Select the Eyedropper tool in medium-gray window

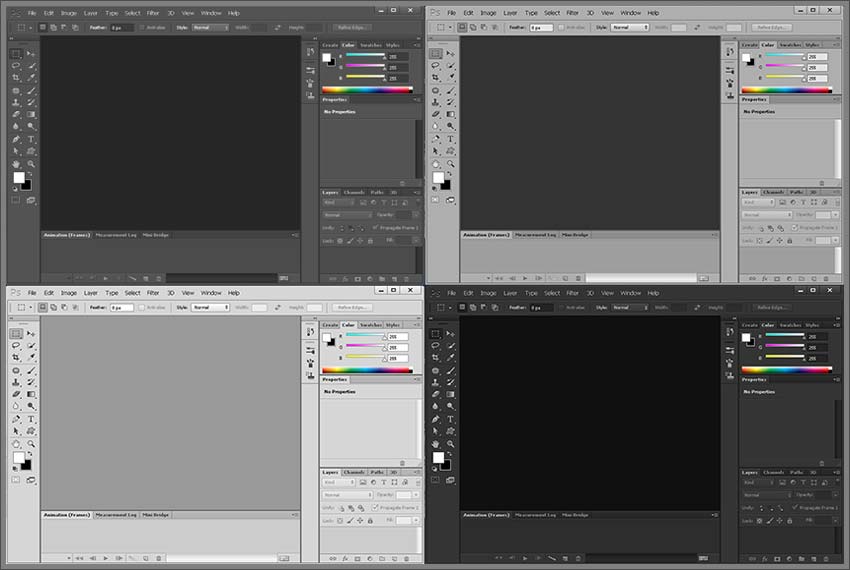pos(450,78)
